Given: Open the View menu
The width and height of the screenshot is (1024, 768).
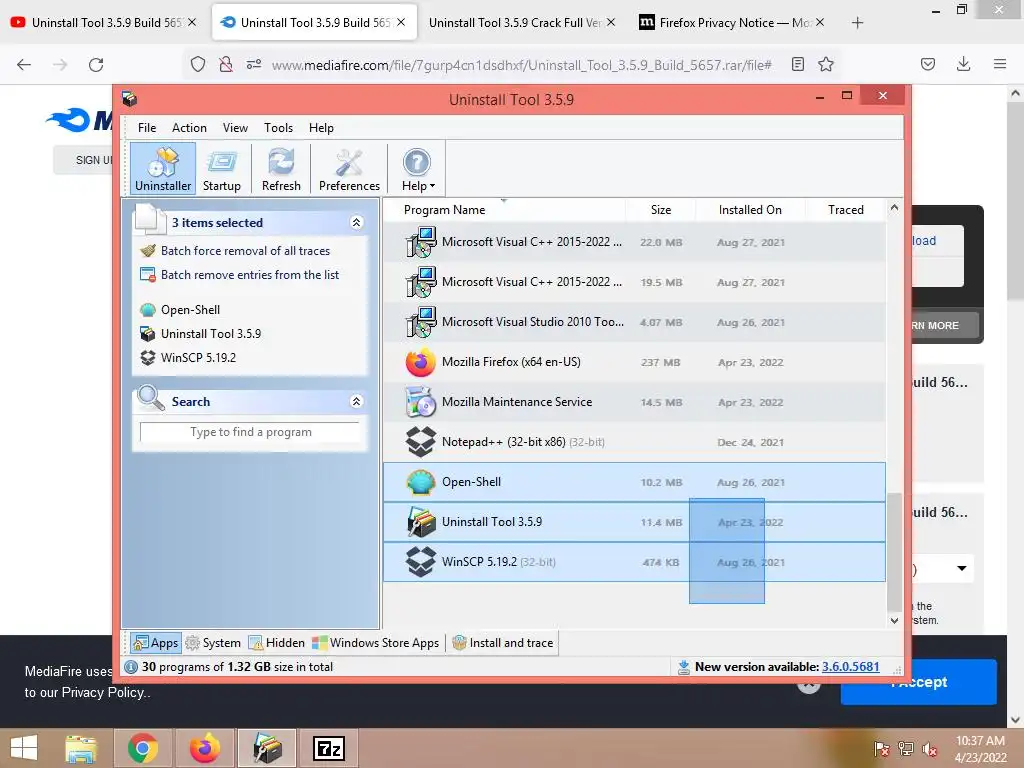Looking at the screenshot, I should click(235, 128).
